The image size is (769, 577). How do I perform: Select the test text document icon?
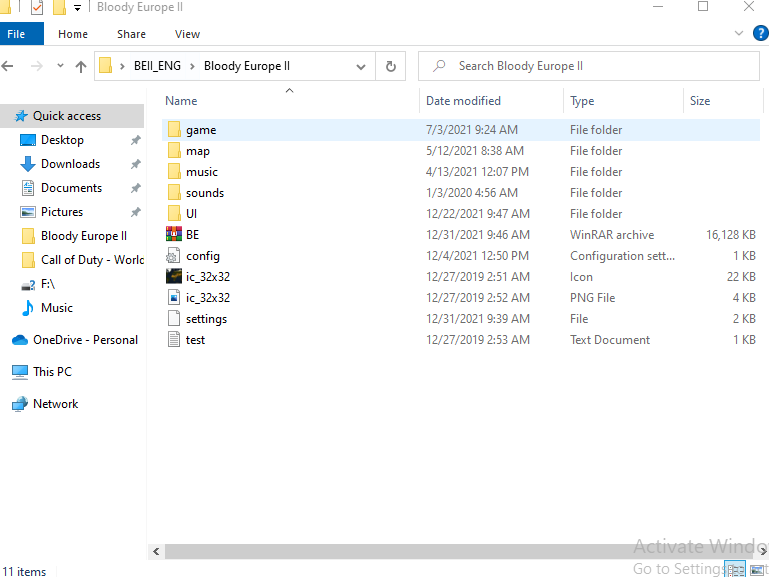click(x=174, y=340)
